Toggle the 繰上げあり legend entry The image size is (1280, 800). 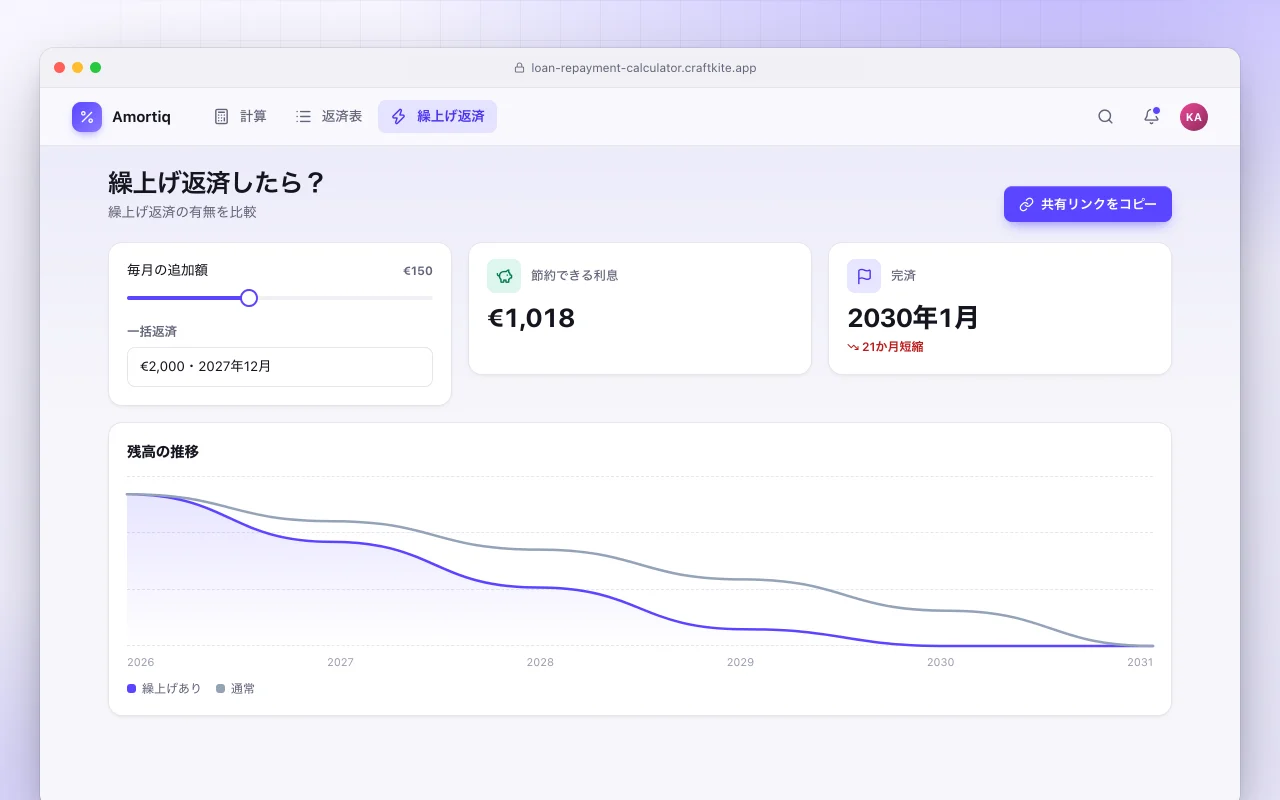[164, 689]
